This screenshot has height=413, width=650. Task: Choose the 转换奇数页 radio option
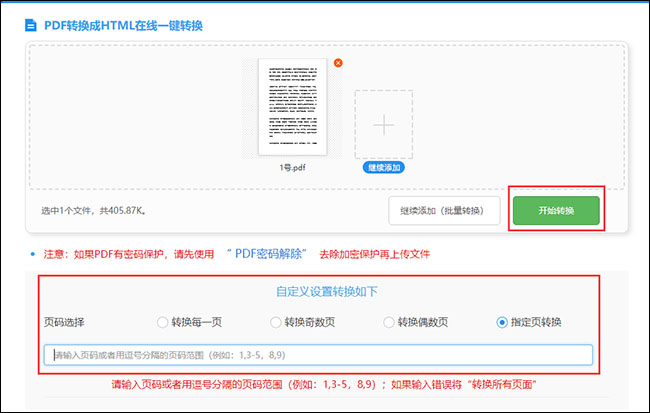pos(276,322)
